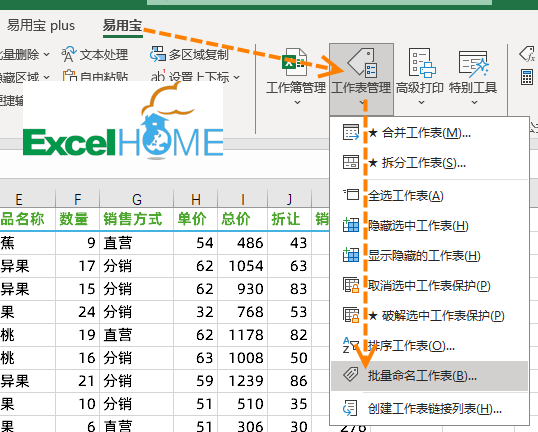Click the crack sheet protection lock icon
The image size is (538, 432).
pyautogui.click(x=351, y=315)
